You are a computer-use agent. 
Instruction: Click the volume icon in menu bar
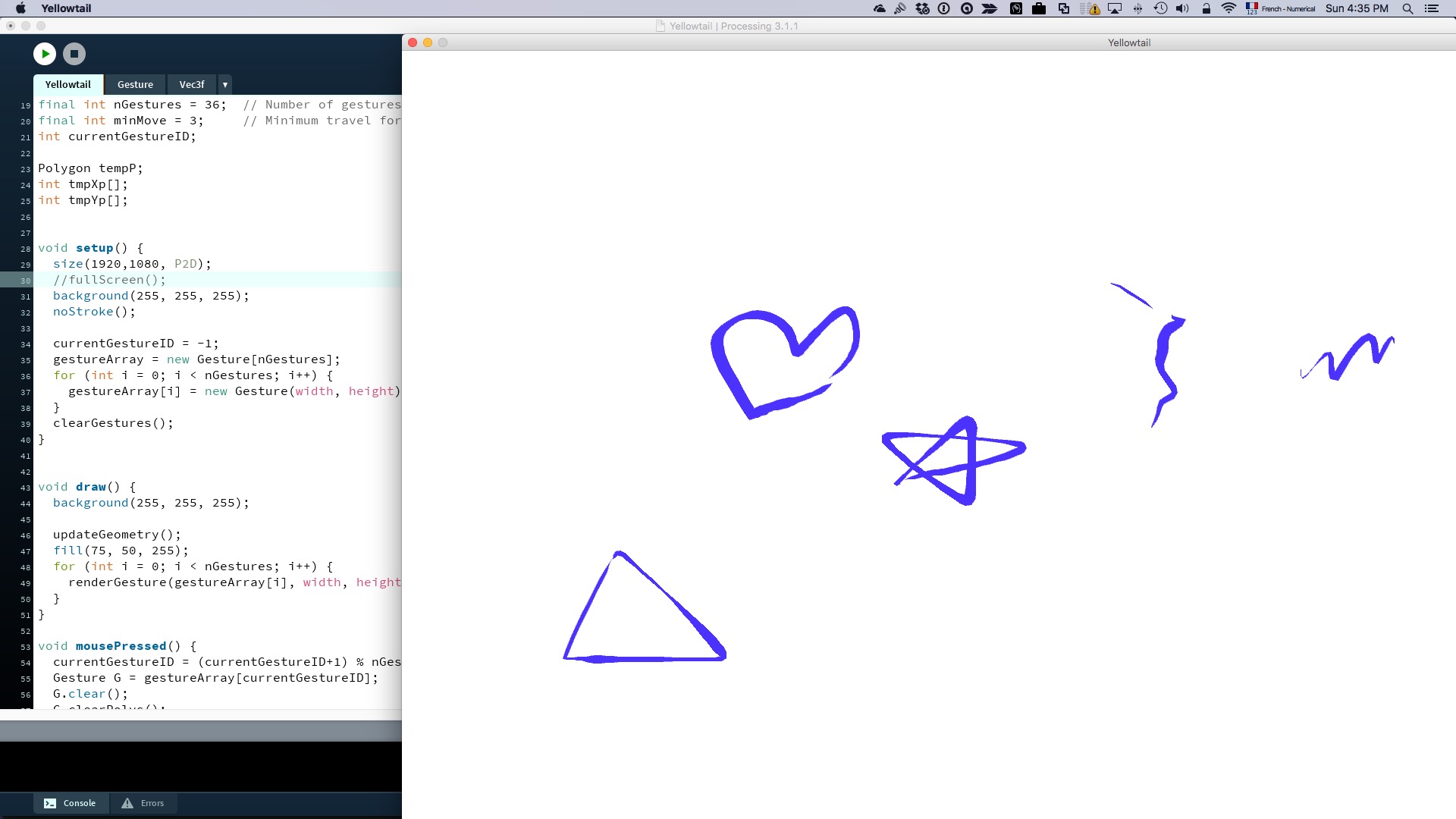click(x=1182, y=8)
